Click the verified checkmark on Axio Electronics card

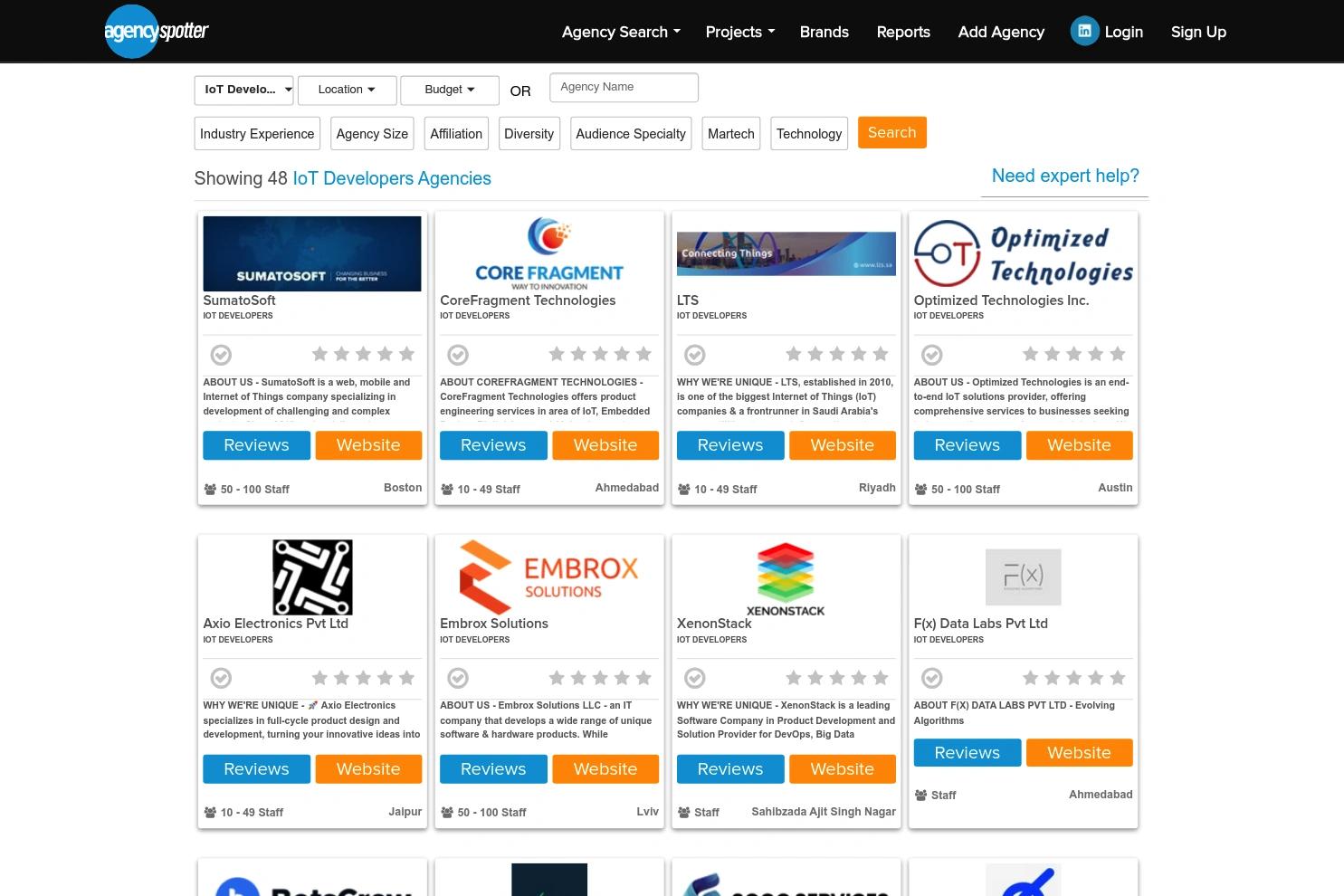(x=221, y=678)
